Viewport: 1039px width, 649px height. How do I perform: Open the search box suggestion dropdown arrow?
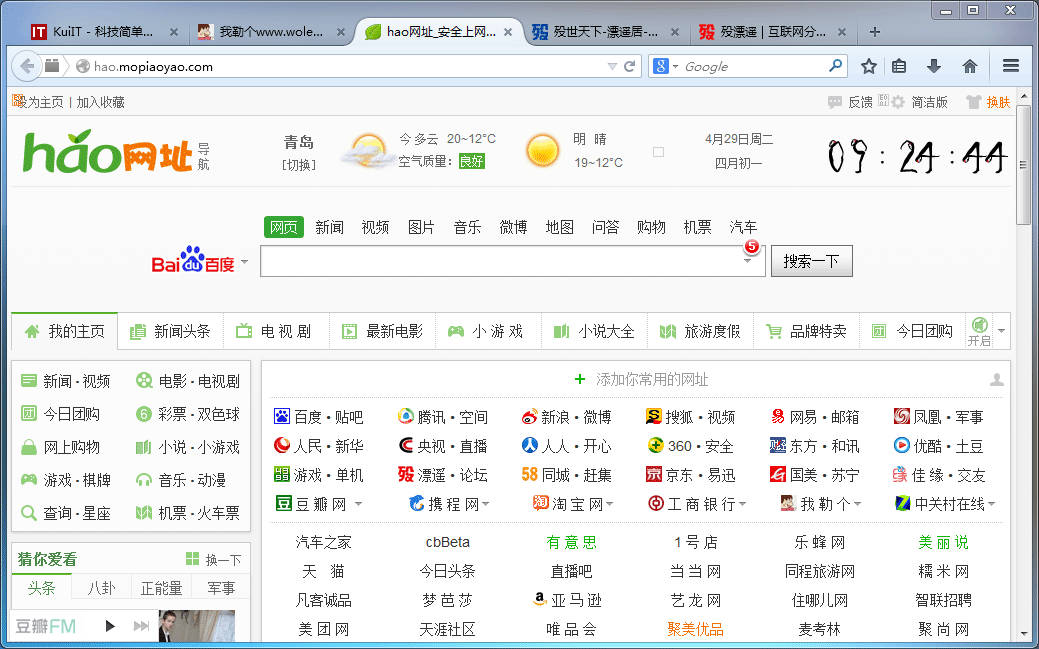[747, 261]
